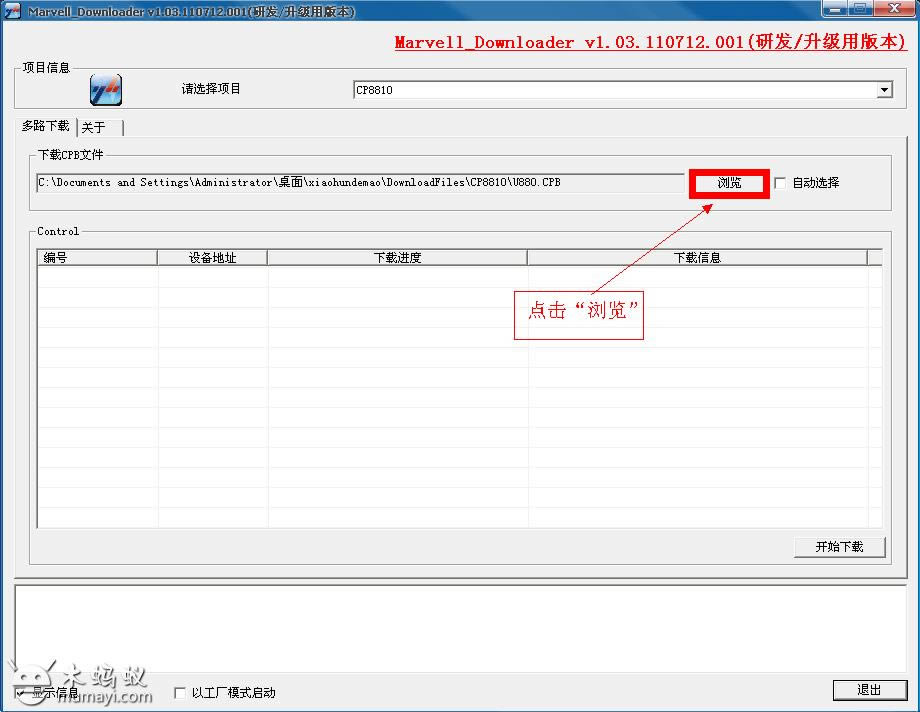Minimize the Marvell_Downloader window

pyautogui.click(x=832, y=9)
